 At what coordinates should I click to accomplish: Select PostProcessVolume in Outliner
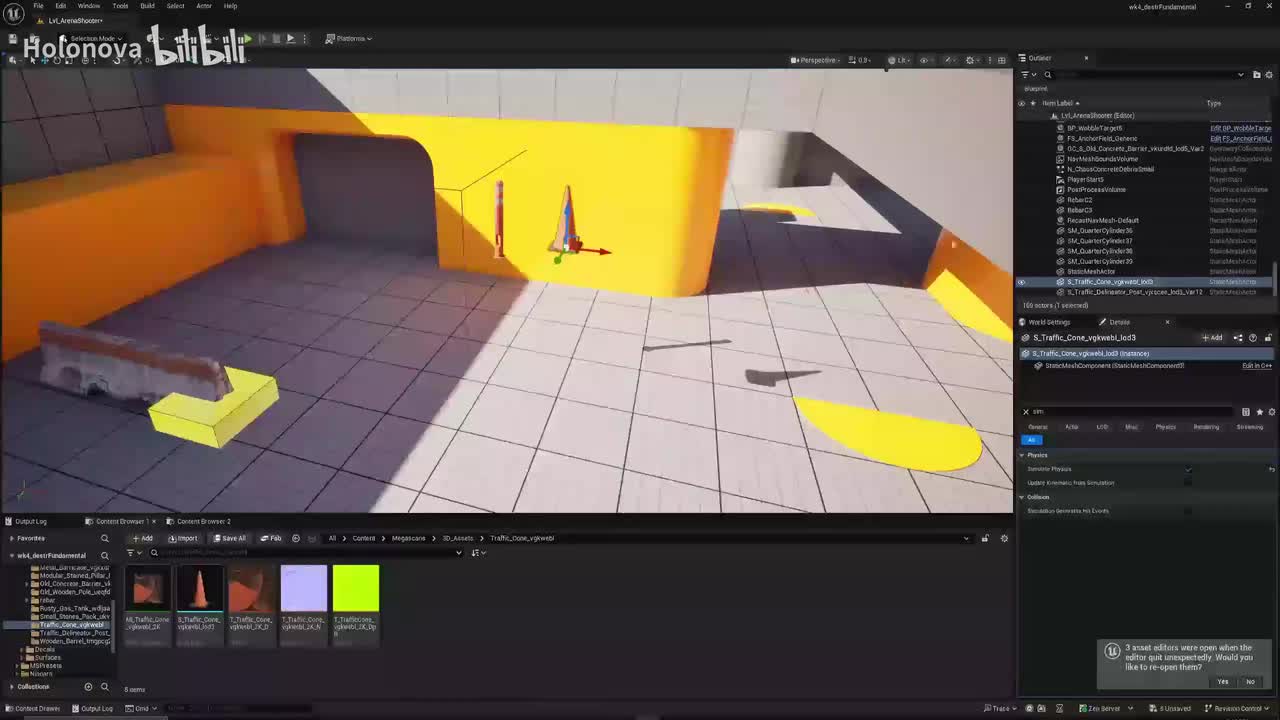(1096, 189)
